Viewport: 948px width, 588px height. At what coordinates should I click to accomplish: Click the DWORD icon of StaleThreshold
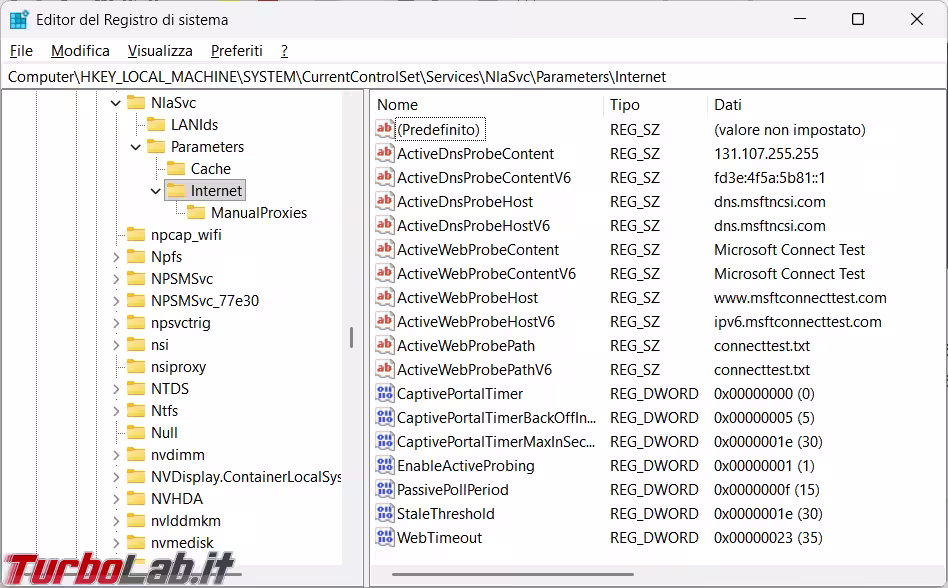coord(385,513)
